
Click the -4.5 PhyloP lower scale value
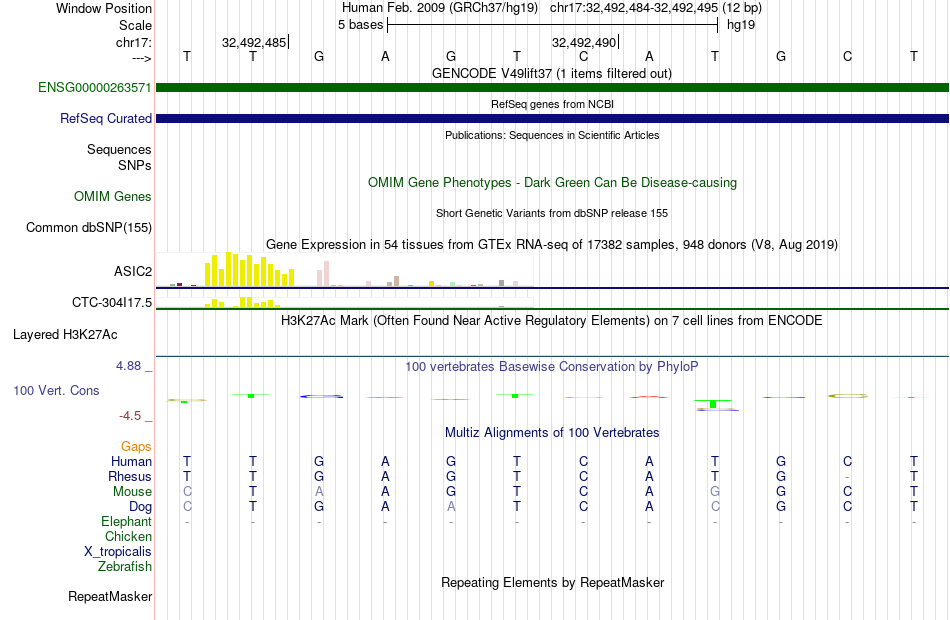click(x=130, y=416)
